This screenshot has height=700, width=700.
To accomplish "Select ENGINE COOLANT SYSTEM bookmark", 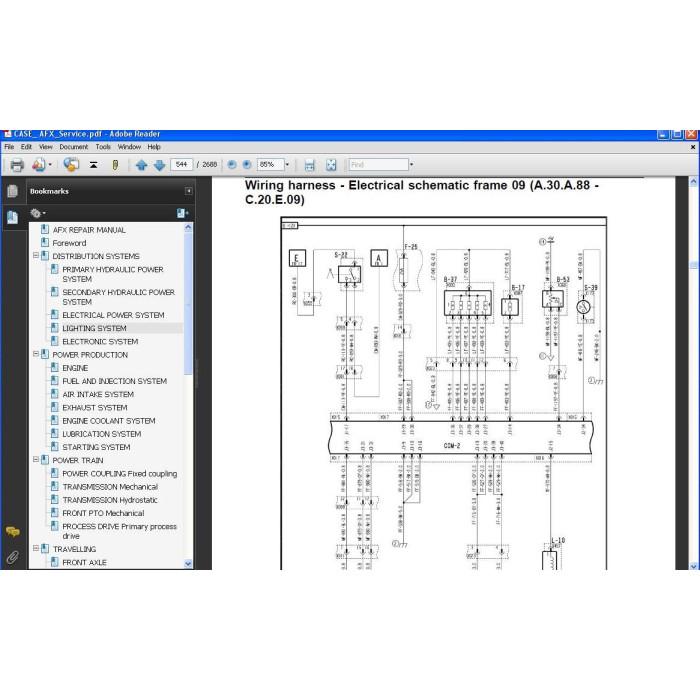I will pyautogui.click(x=108, y=421).
